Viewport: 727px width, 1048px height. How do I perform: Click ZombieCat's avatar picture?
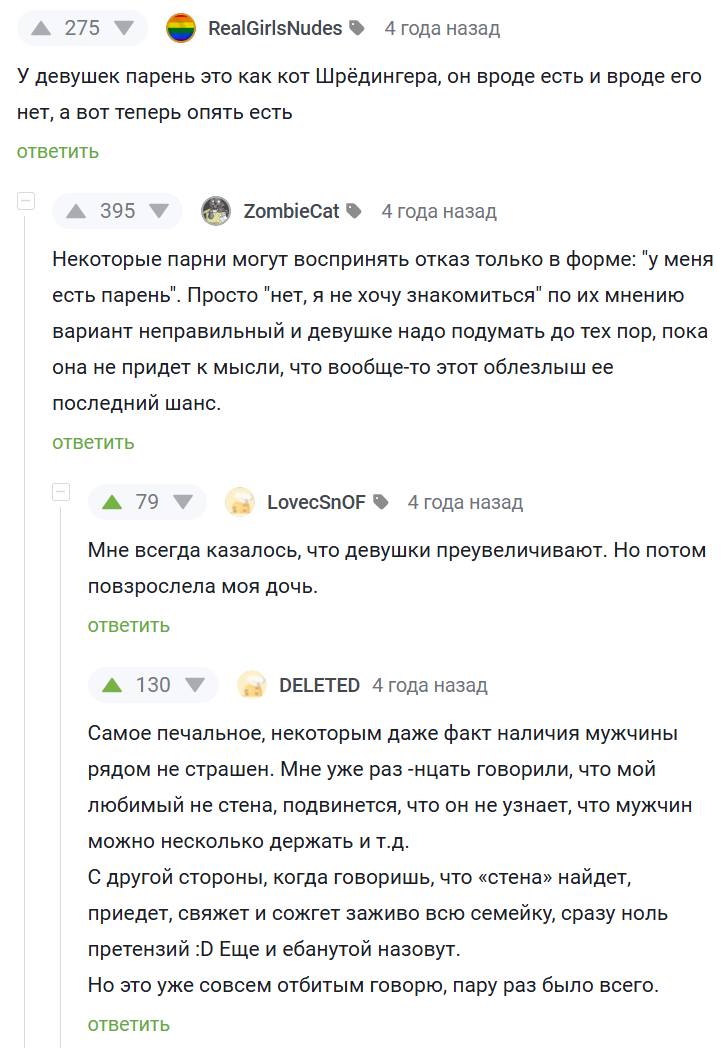(x=216, y=211)
